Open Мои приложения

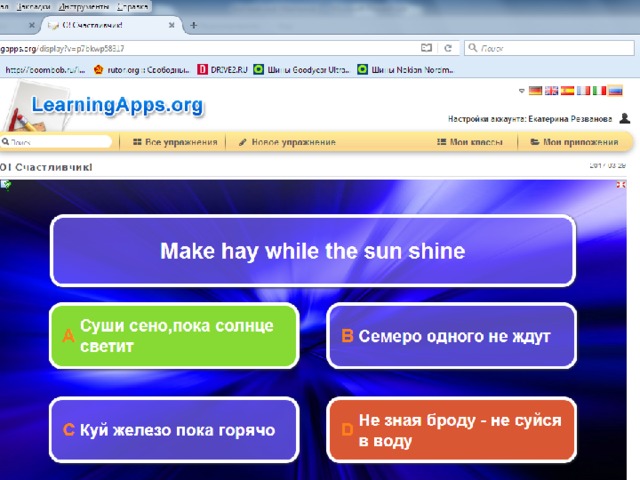(574, 142)
